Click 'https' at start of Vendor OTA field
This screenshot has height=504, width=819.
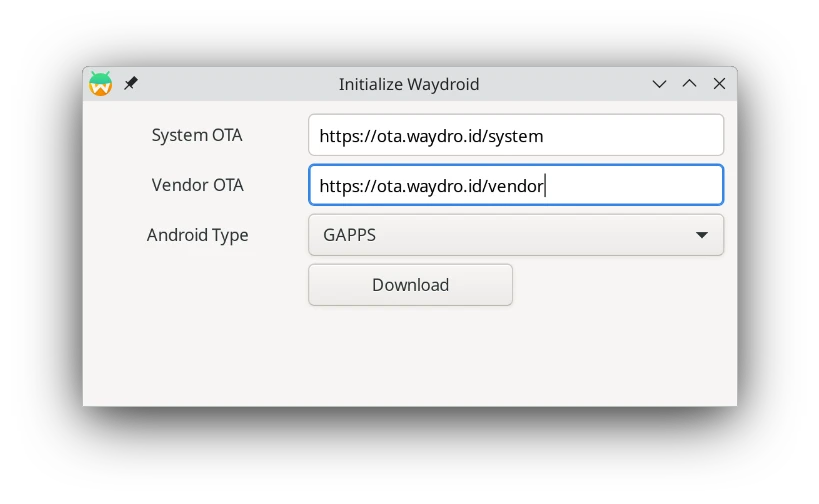(338, 186)
